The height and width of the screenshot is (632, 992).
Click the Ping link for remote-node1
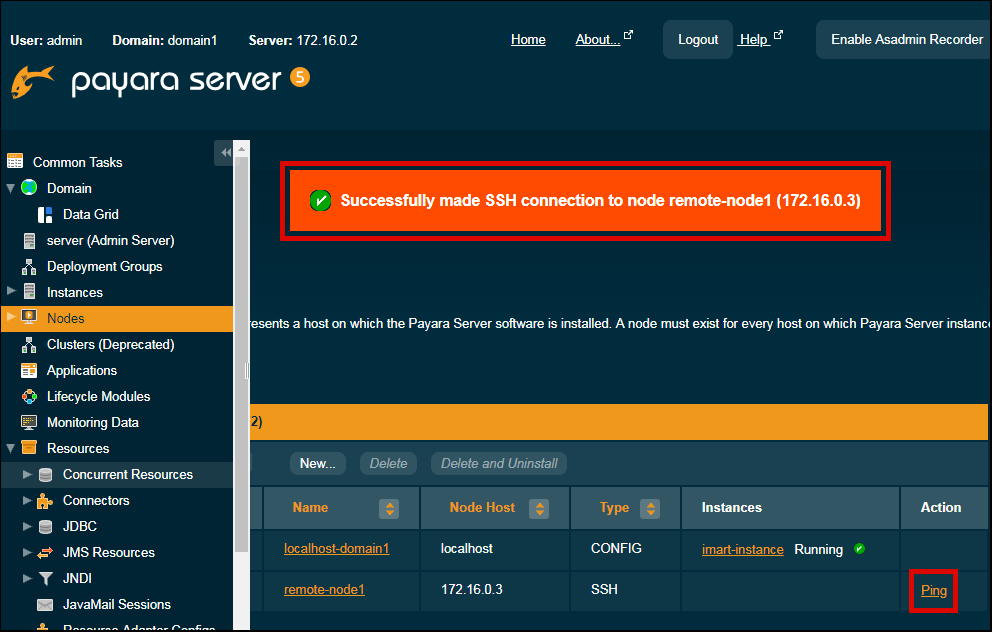point(933,591)
